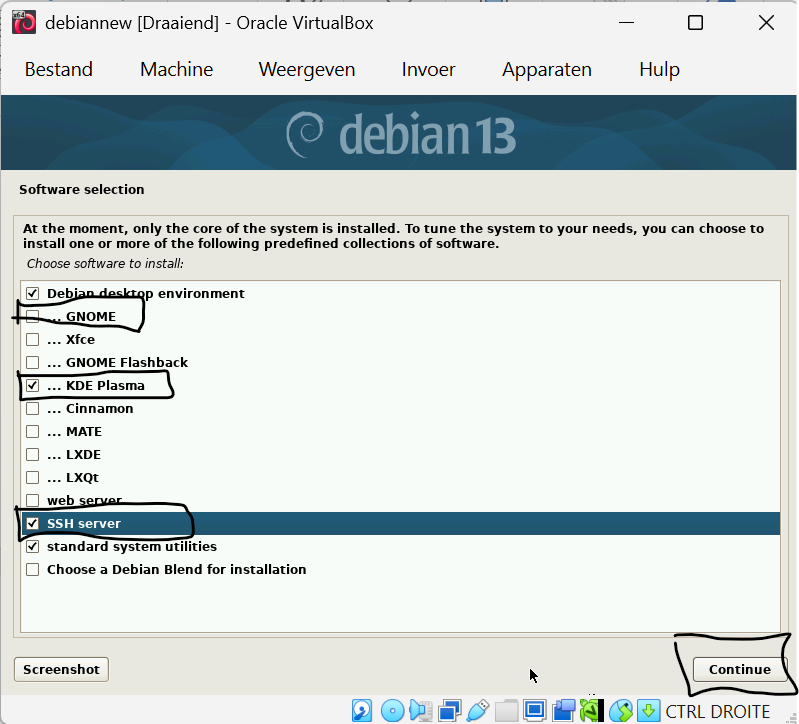799x724 pixels.
Task: Click the mouse integration status icon
Action: click(x=621, y=711)
